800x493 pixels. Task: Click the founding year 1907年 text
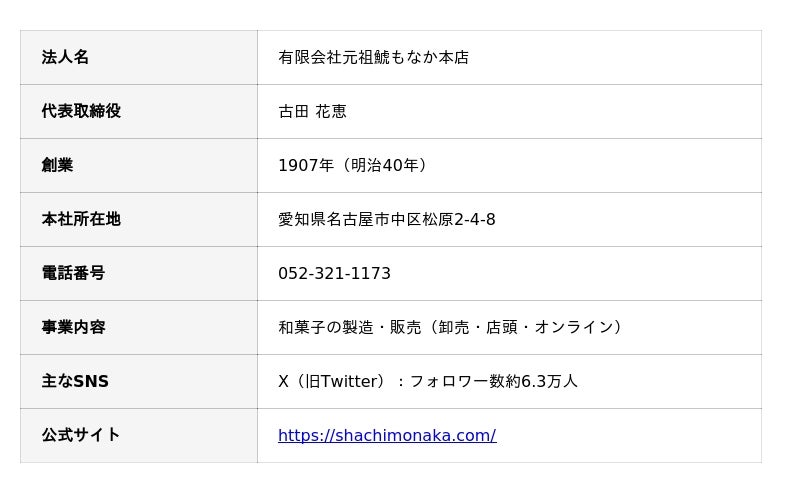[x=306, y=166]
